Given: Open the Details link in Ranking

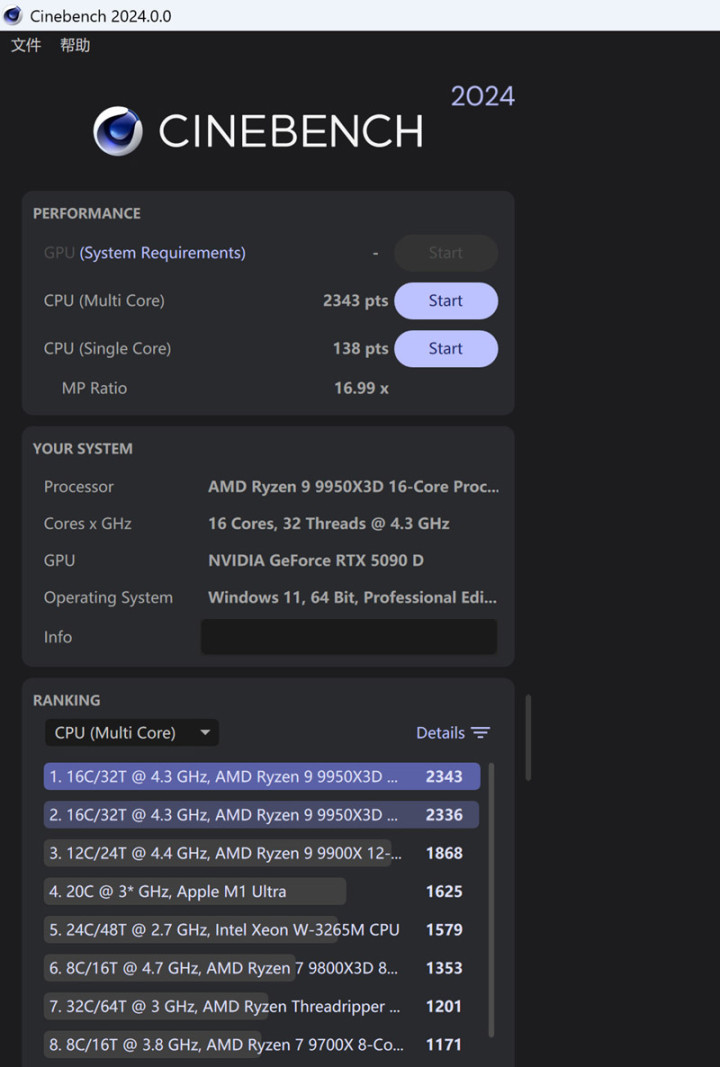Looking at the screenshot, I should tap(440, 733).
